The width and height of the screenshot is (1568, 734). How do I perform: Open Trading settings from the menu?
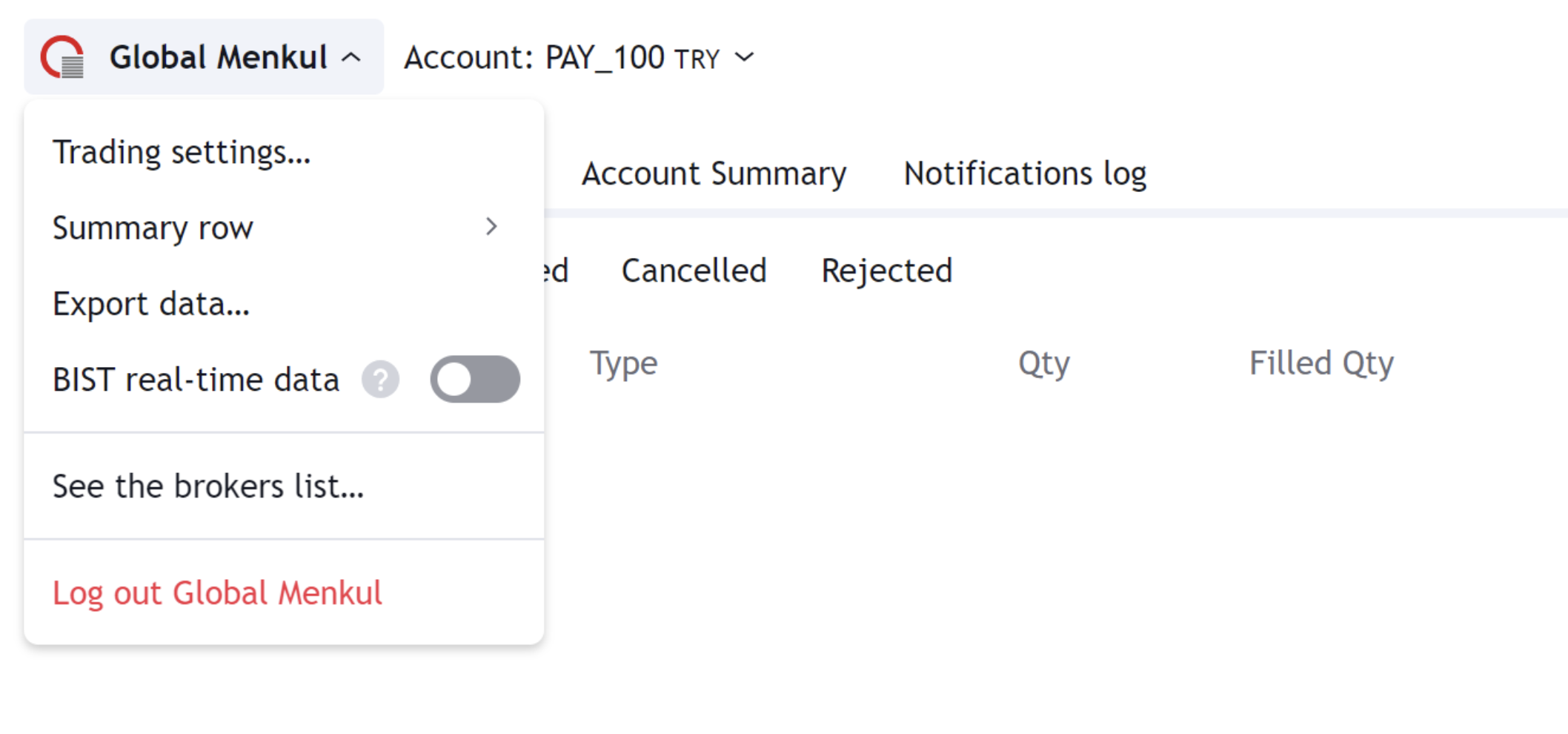point(182,152)
